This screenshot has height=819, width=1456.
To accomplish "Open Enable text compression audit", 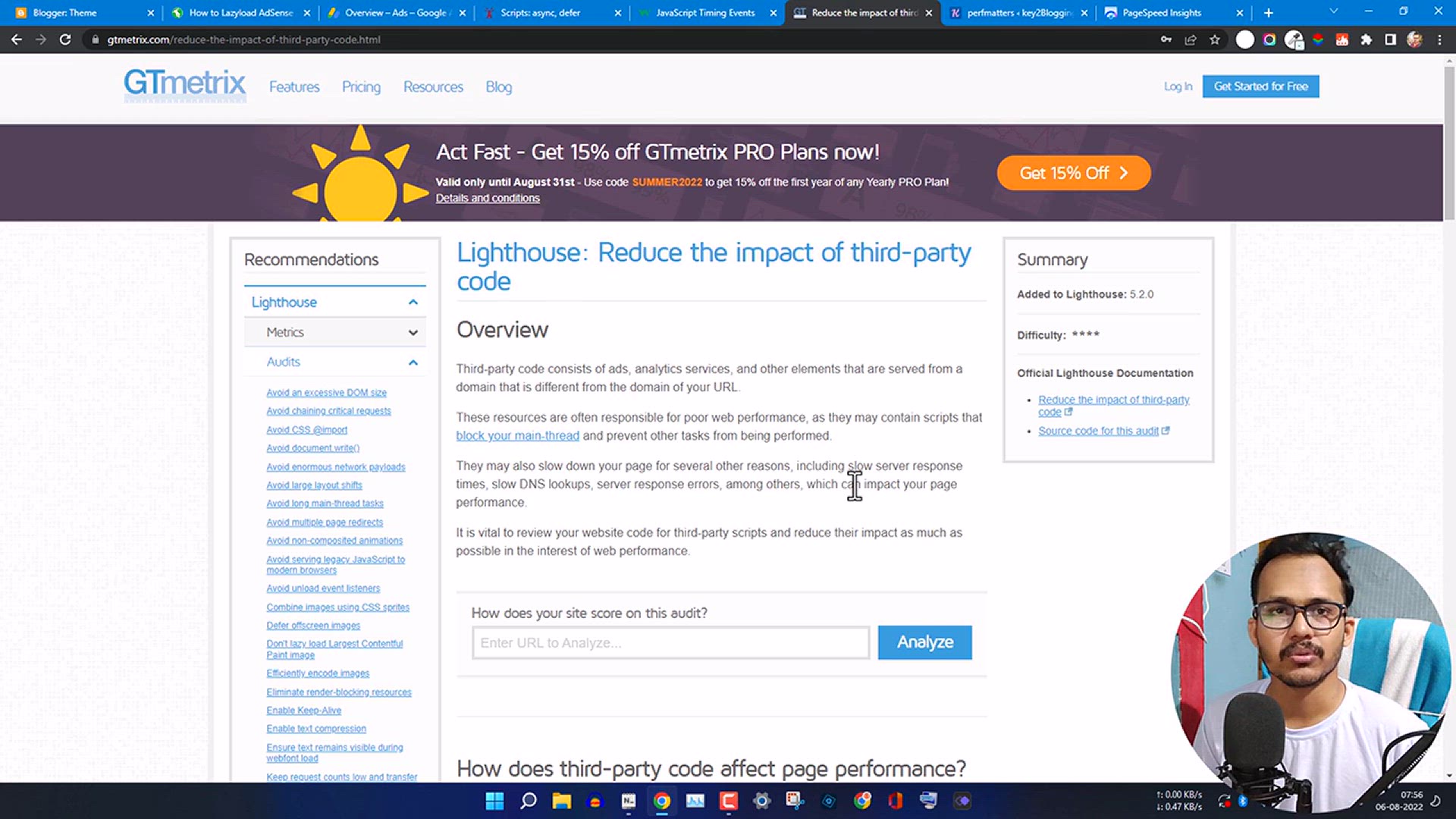I will pyautogui.click(x=316, y=729).
